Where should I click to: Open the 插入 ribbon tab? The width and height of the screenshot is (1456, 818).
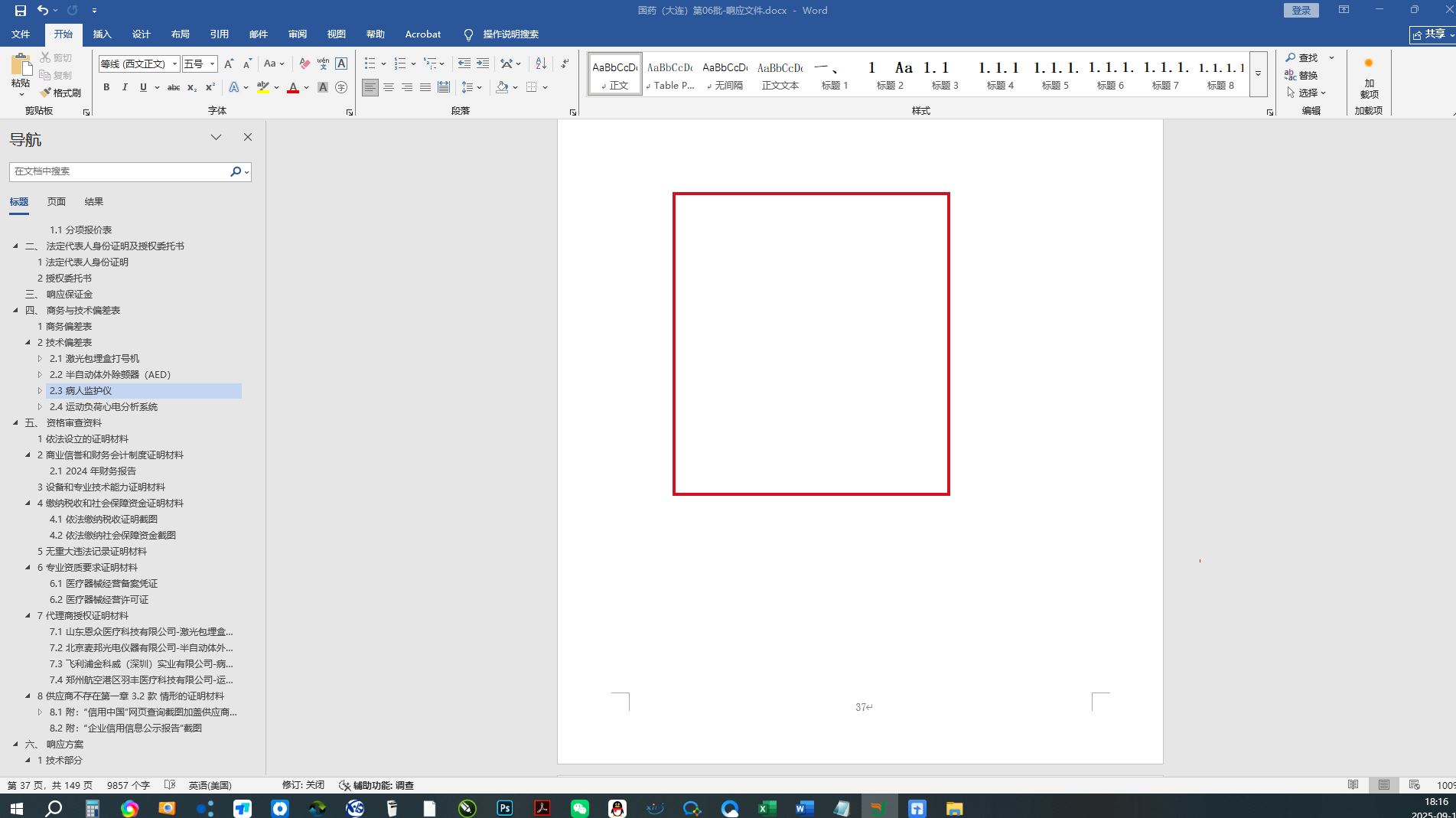102,34
